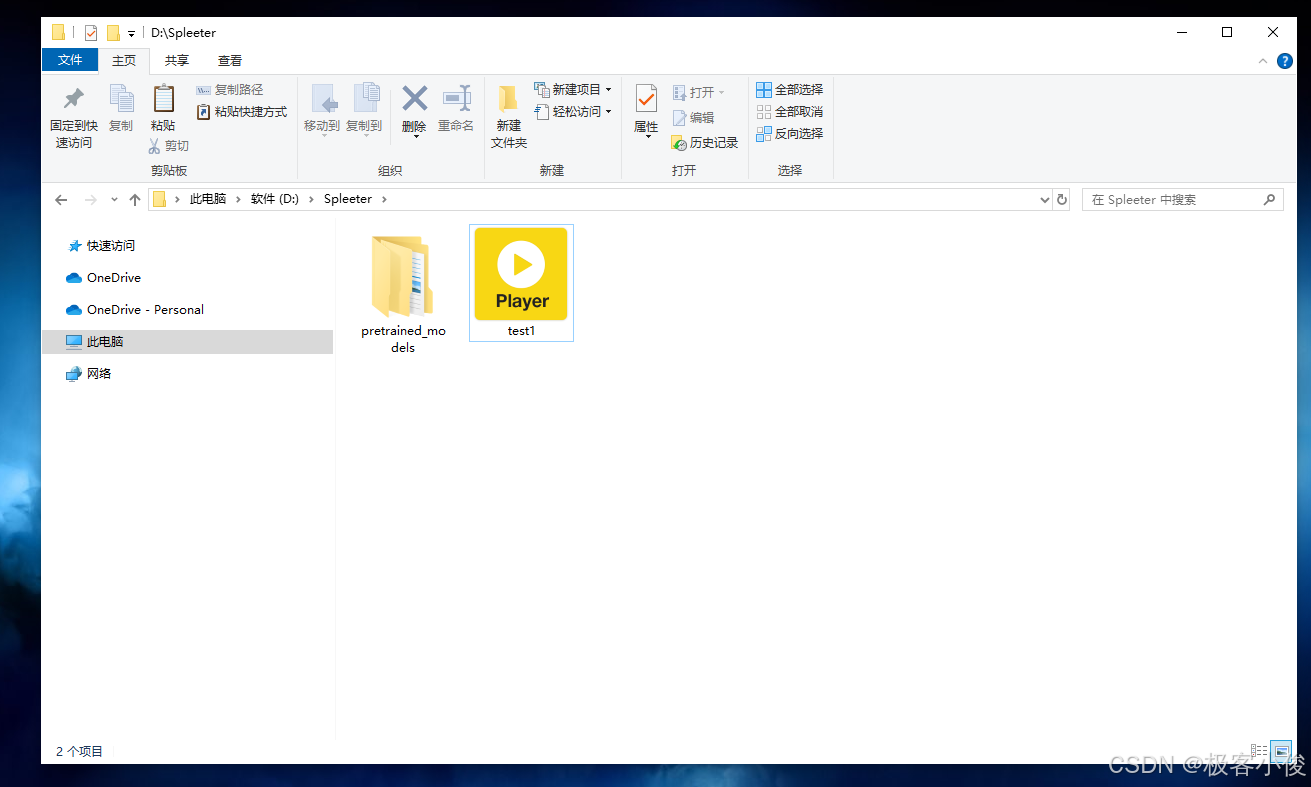Click the search box for Spleeter

click(x=1183, y=200)
